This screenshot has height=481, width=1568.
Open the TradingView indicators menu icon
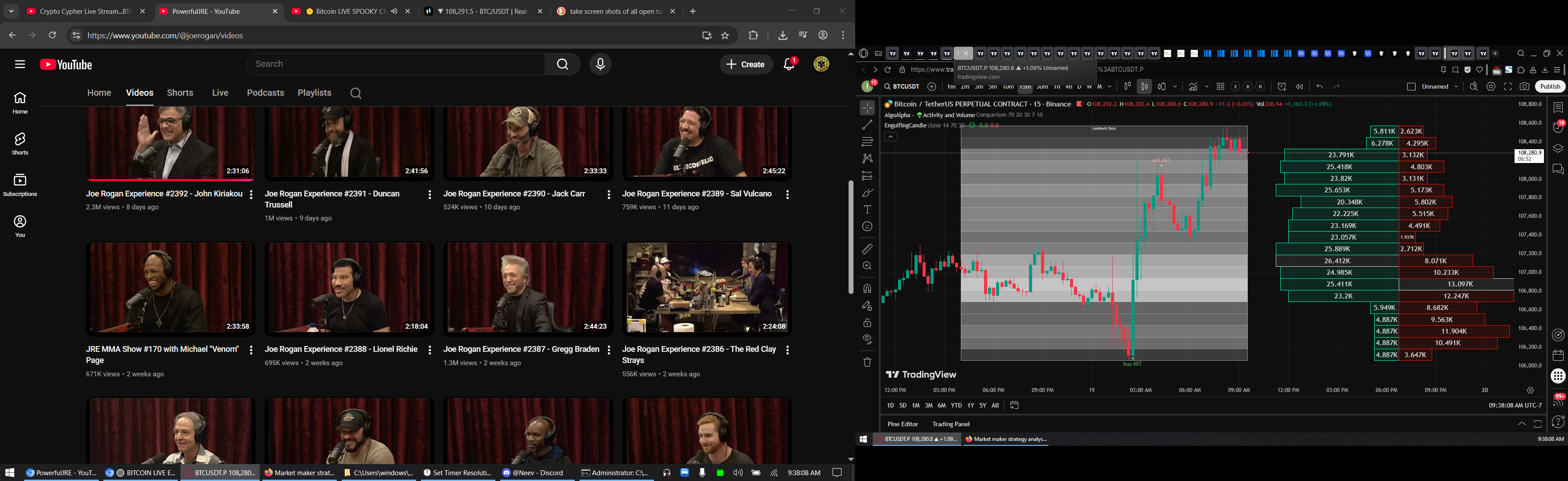(1193, 87)
